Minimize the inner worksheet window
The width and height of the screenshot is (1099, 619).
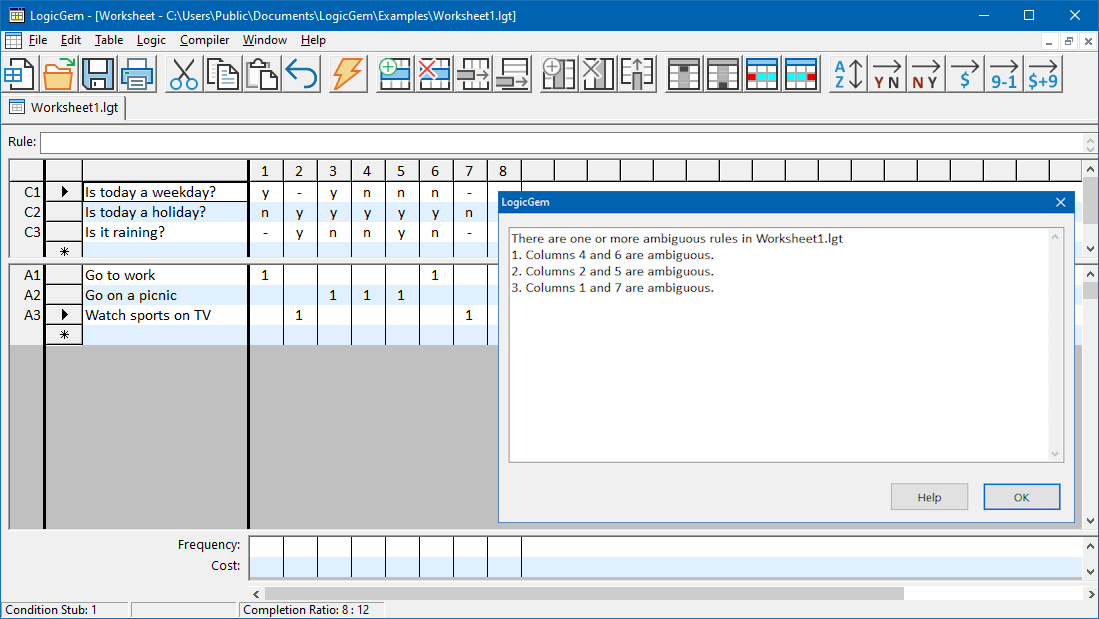click(x=1049, y=41)
